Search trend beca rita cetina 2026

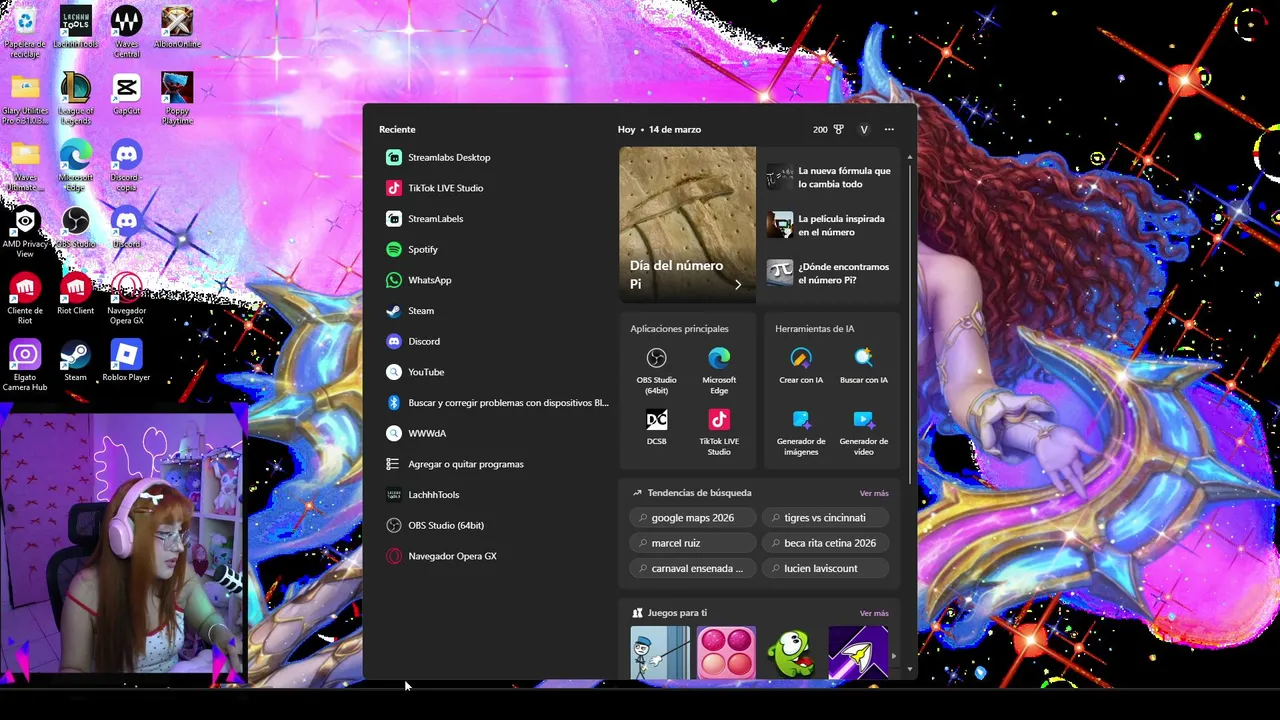[825, 543]
